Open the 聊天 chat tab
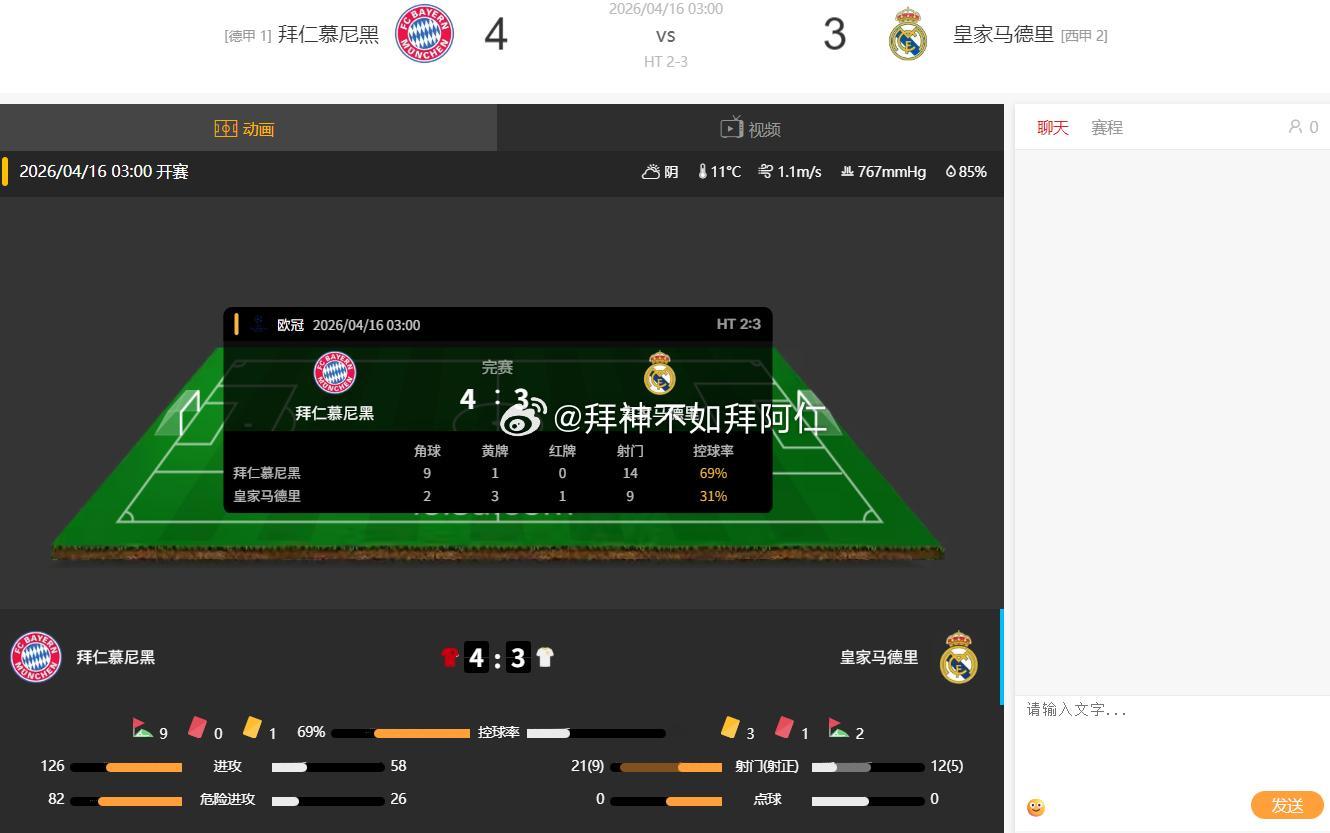Viewport: 1330px width, 833px height. pyautogui.click(x=1053, y=128)
